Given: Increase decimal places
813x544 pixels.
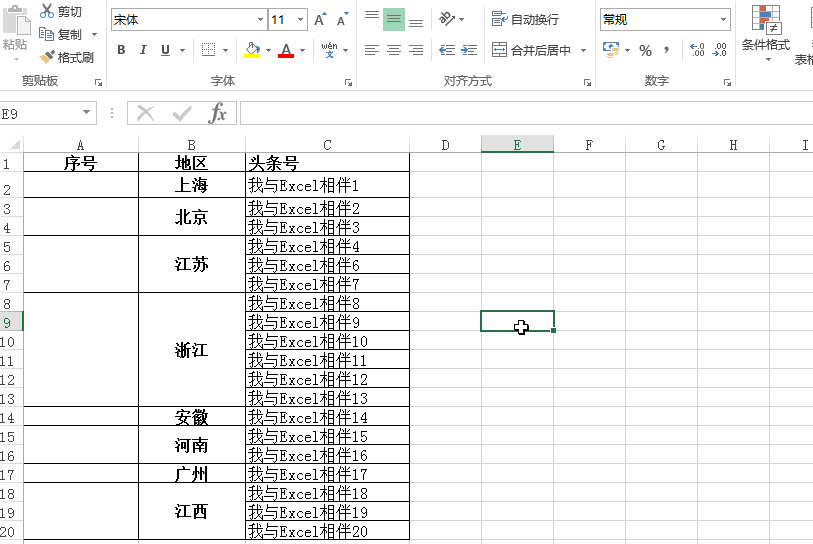Looking at the screenshot, I should coord(697,50).
